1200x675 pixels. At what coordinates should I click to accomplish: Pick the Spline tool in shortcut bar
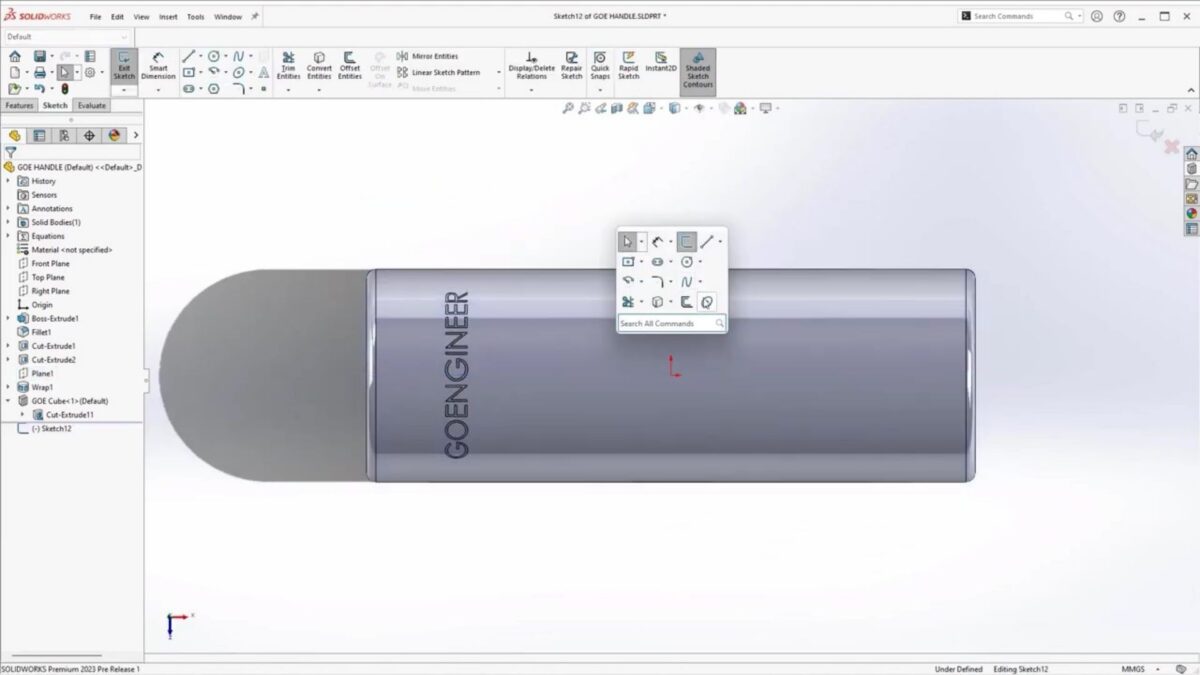click(687, 282)
